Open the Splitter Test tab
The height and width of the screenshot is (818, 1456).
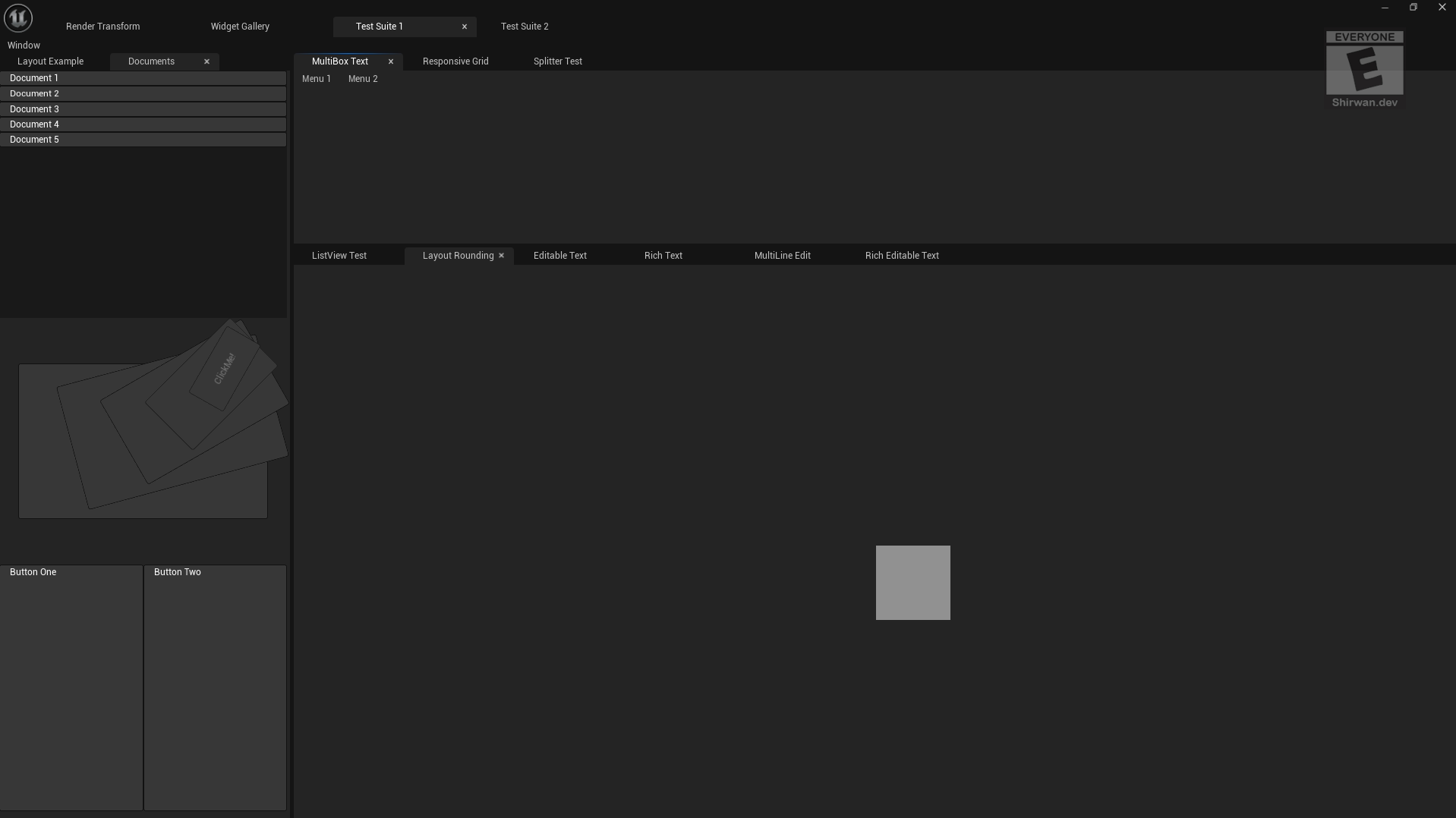(x=558, y=61)
